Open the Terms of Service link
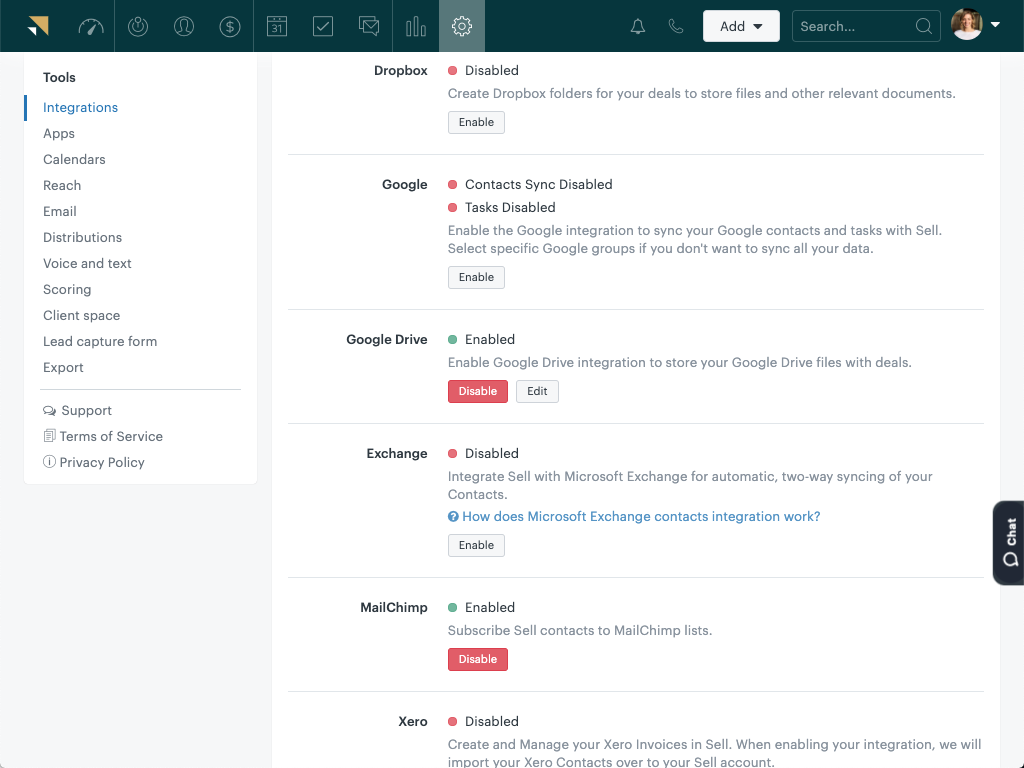This screenshot has height=768, width=1024. (x=111, y=436)
